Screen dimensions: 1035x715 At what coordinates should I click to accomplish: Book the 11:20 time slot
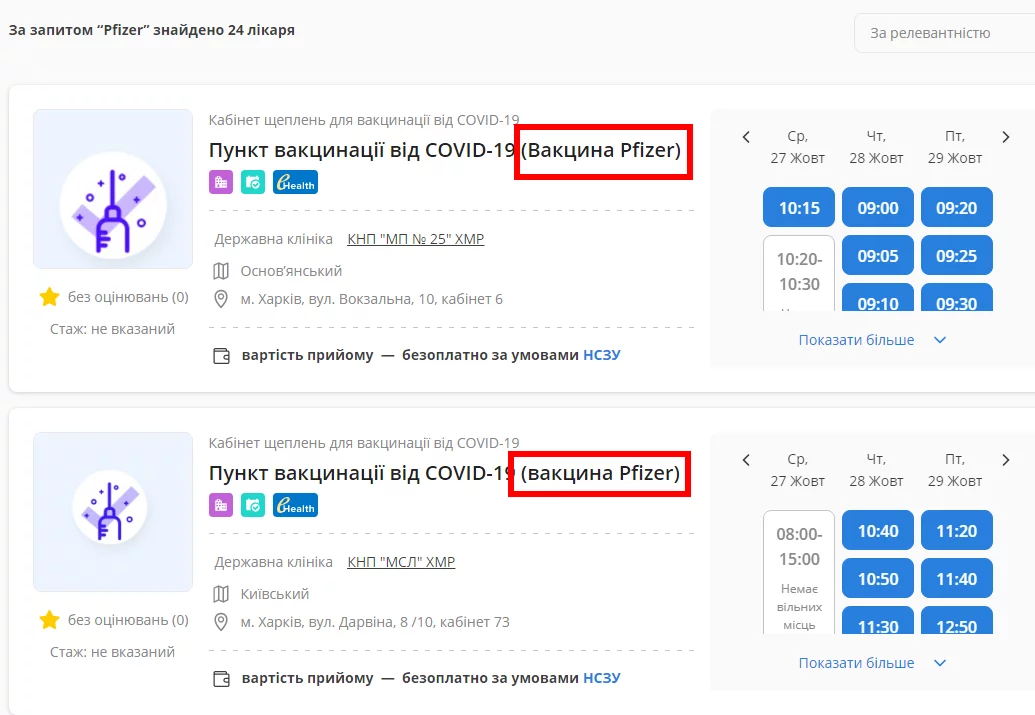click(956, 530)
